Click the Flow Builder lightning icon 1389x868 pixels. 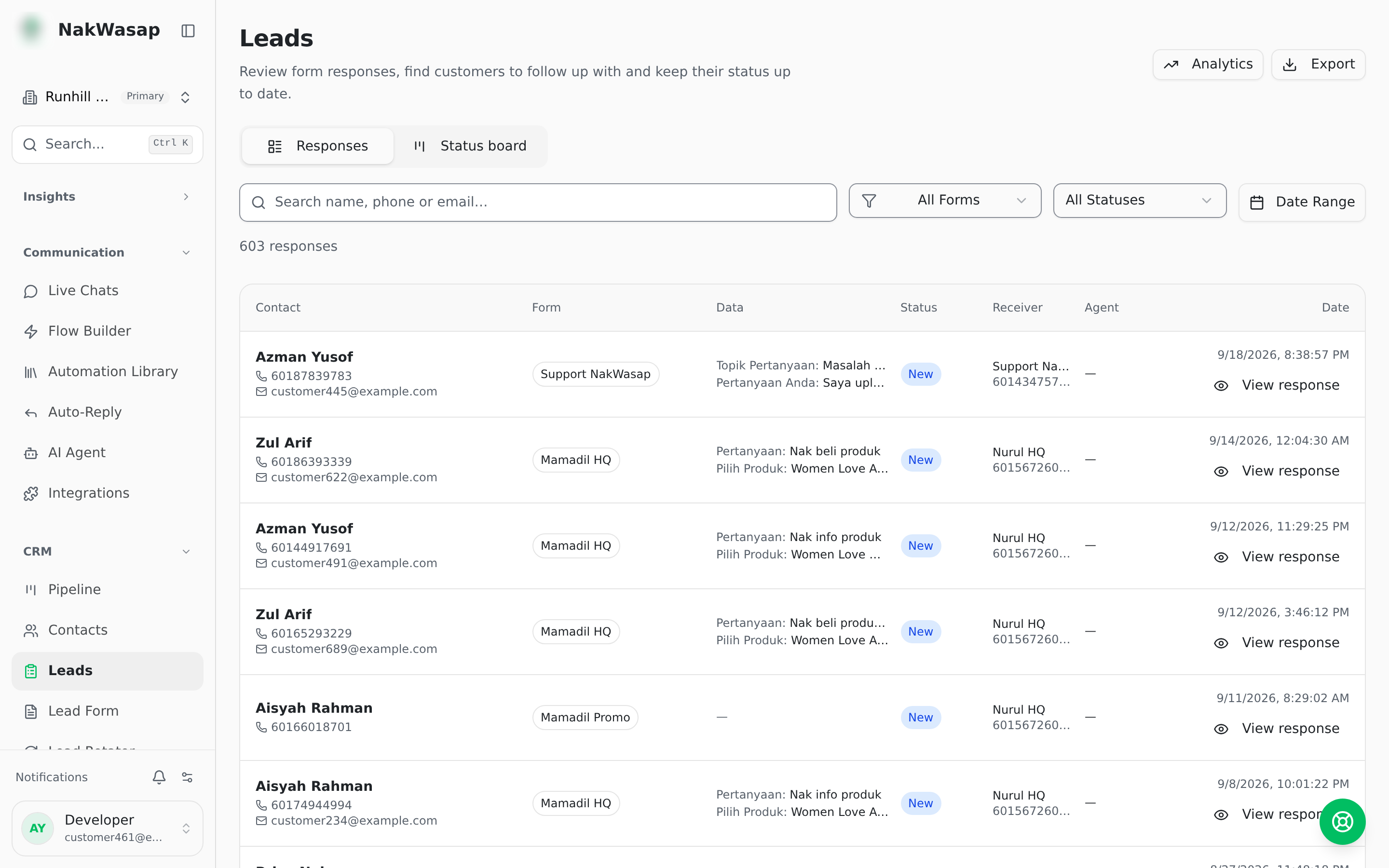point(31,331)
